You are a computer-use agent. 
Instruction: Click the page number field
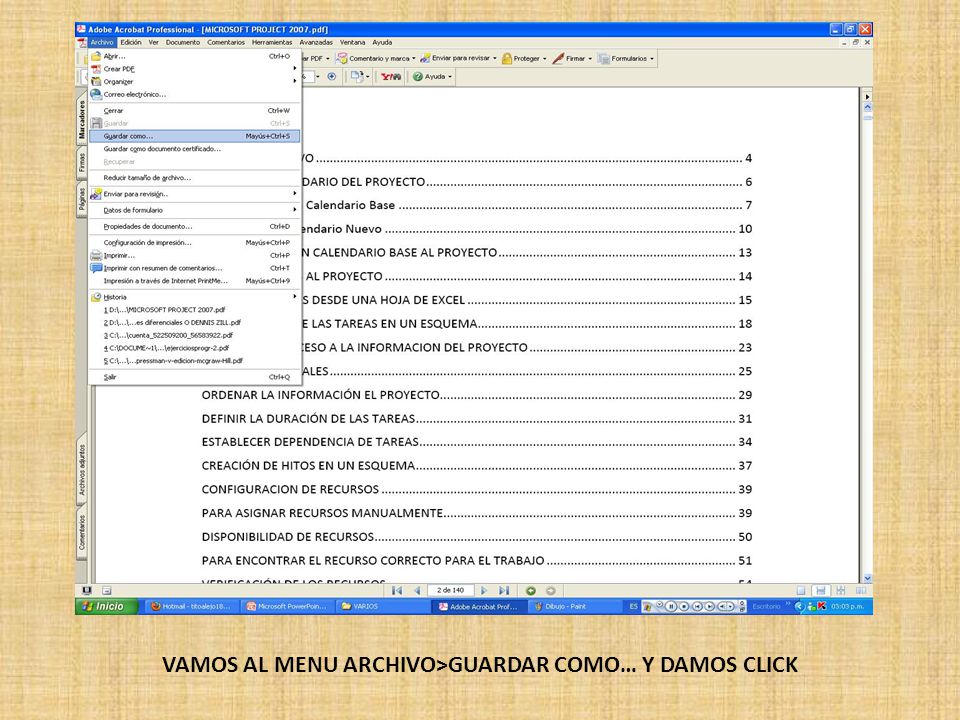coord(450,591)
